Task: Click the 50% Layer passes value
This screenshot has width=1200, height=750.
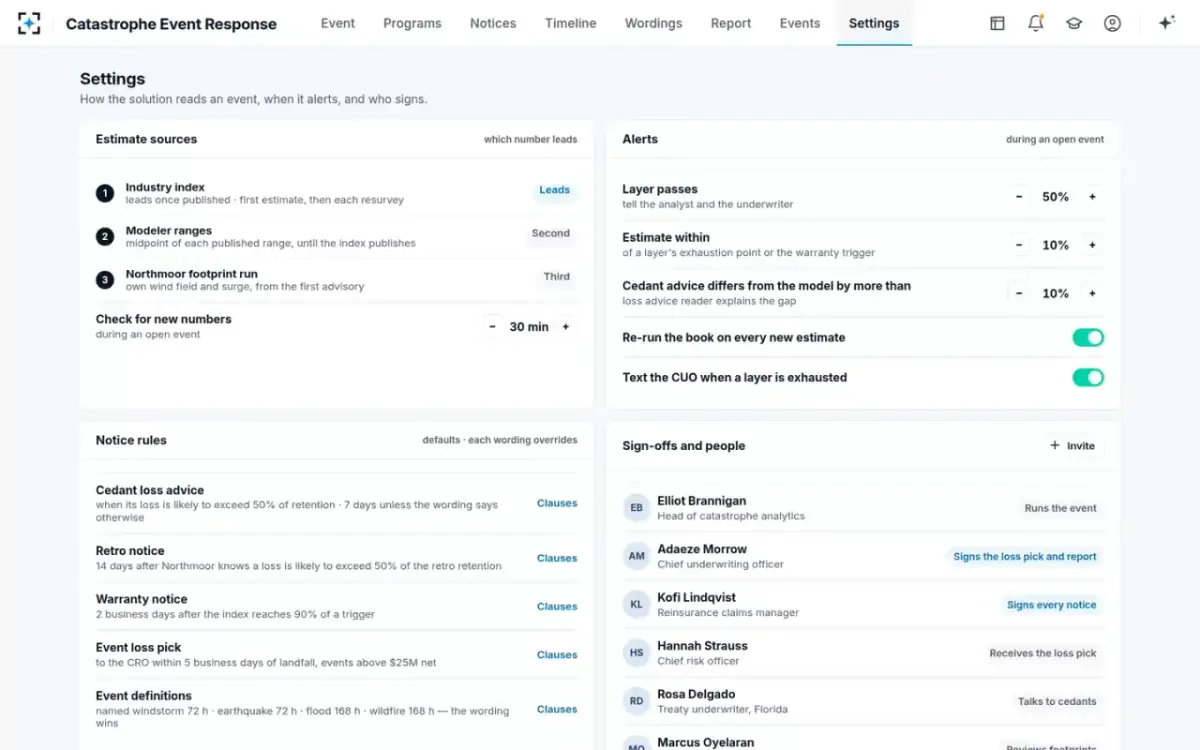Action: [x=1056, y=197]
